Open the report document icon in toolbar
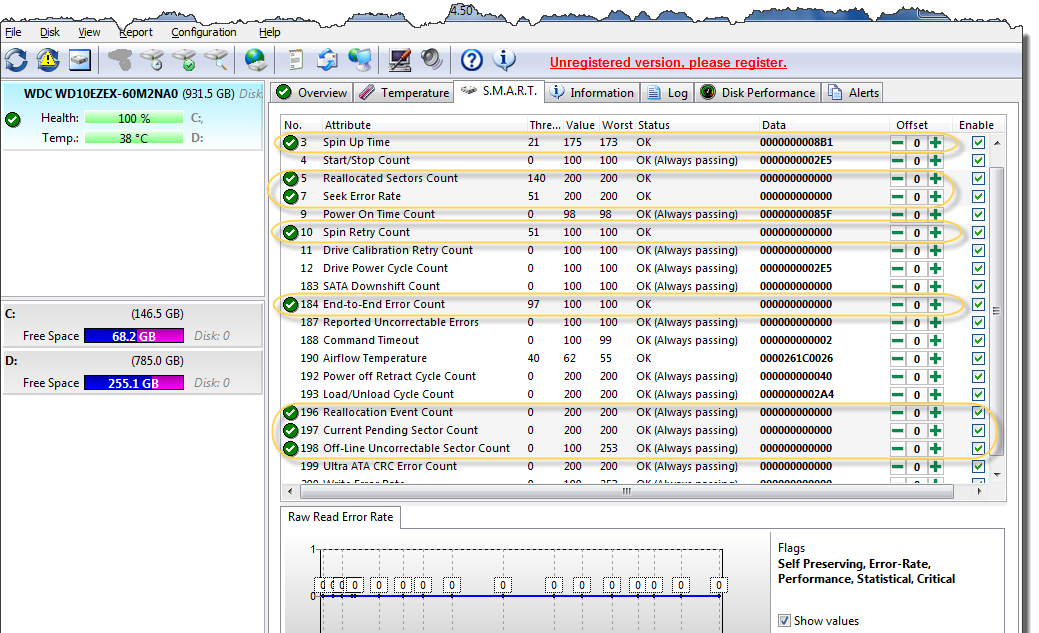Viewport: 1039px width, 633px height. (x=296, y=60)
